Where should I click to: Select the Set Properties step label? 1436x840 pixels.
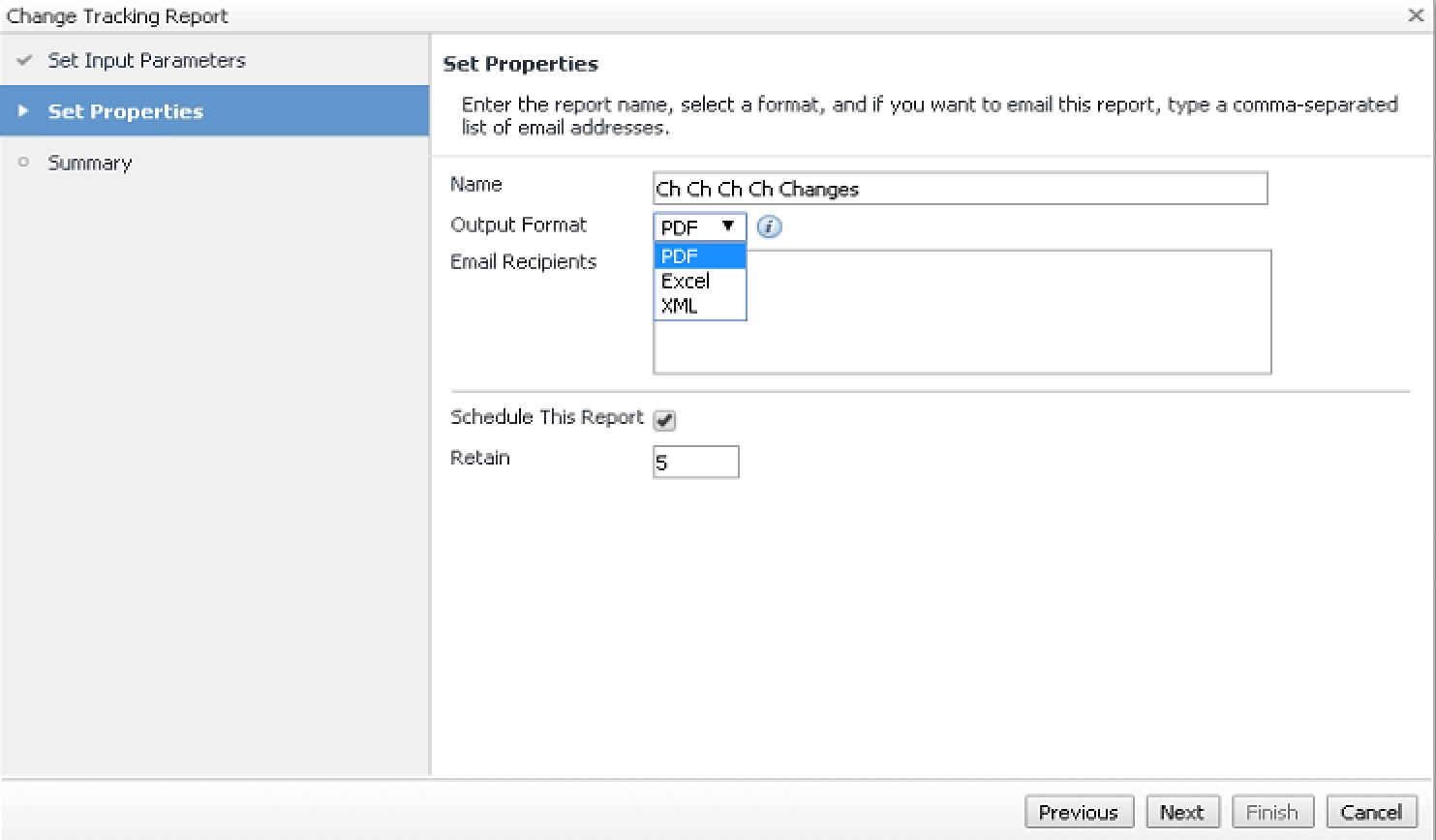(126, 111)
